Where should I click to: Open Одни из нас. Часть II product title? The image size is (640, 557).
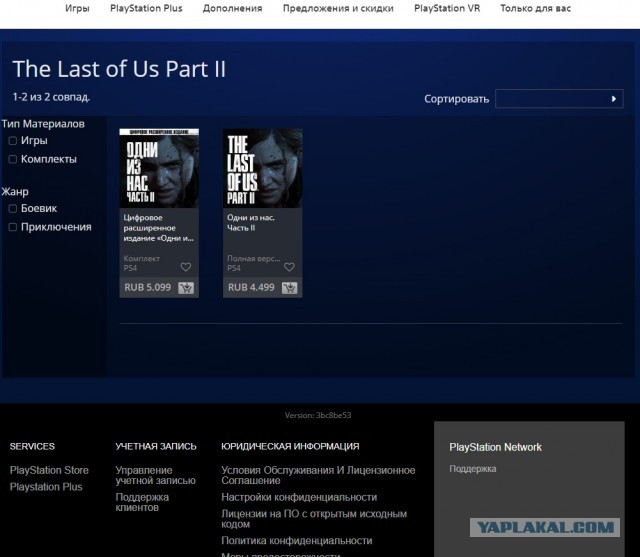click(251, 223)
